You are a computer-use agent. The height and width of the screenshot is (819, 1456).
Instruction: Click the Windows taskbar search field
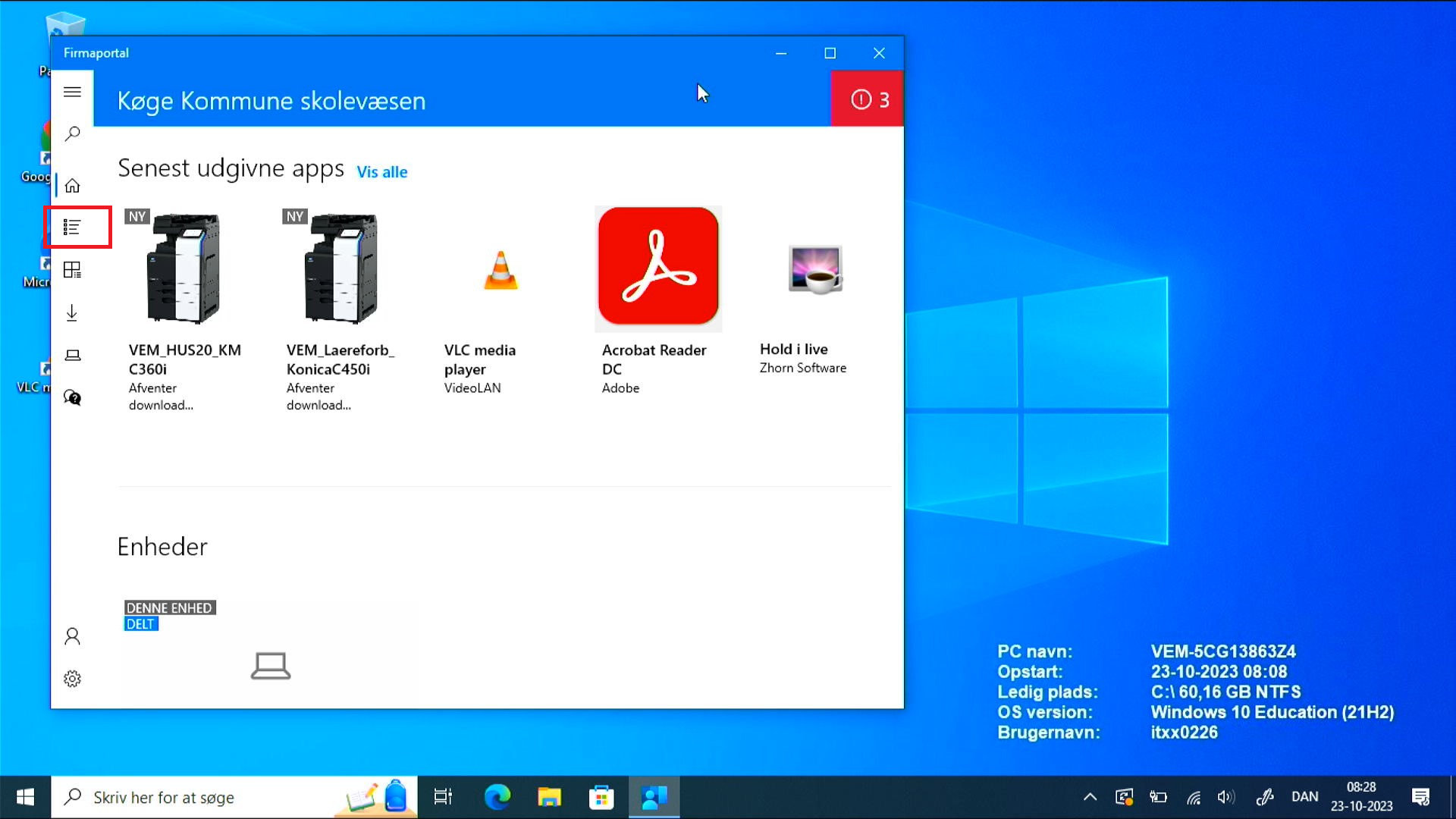[212, 797]
